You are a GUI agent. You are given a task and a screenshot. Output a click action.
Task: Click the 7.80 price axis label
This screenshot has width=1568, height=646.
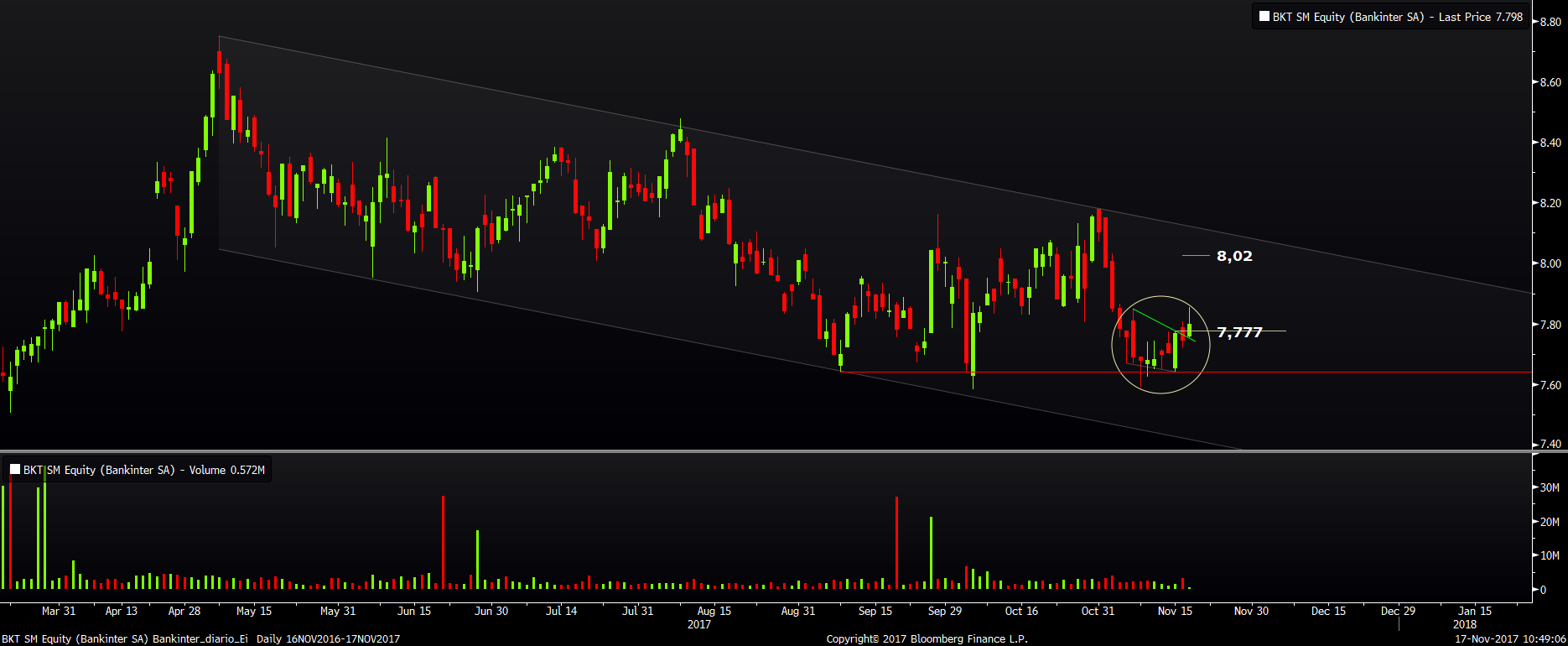(x=1550, y=325)
